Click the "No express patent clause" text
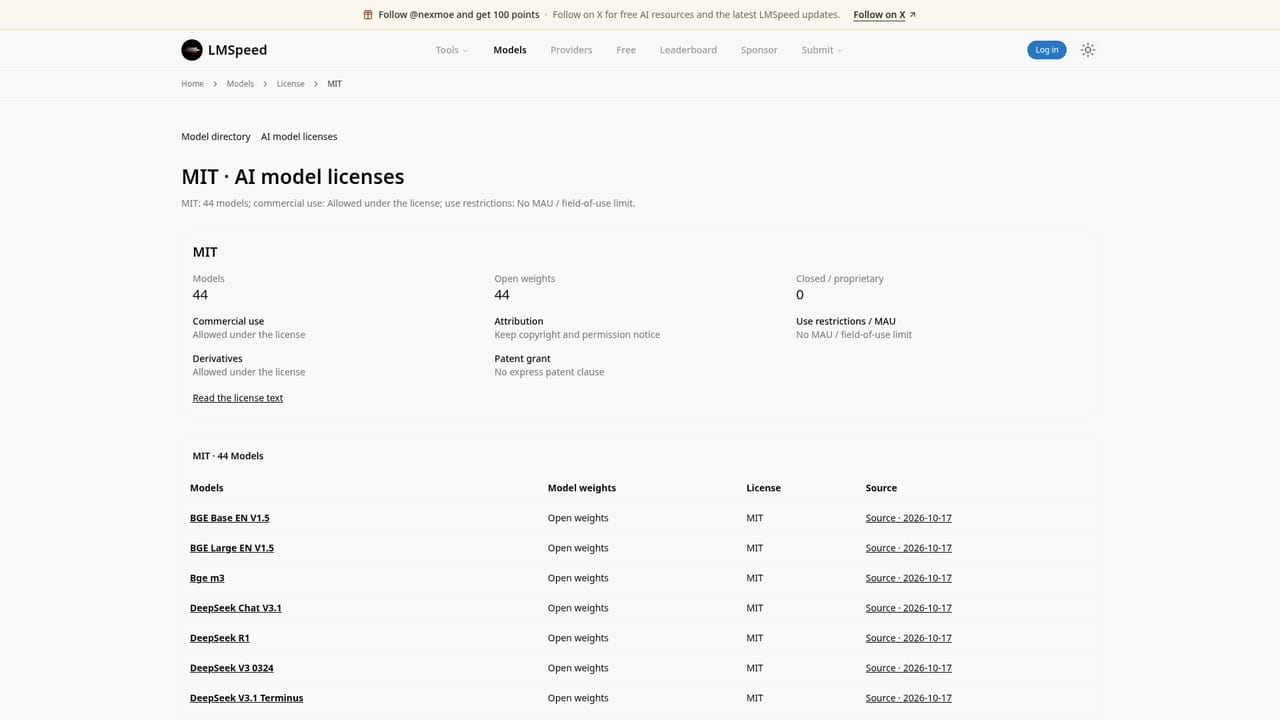This screenshot has width=1280, height=720. [x=549, y=372]
